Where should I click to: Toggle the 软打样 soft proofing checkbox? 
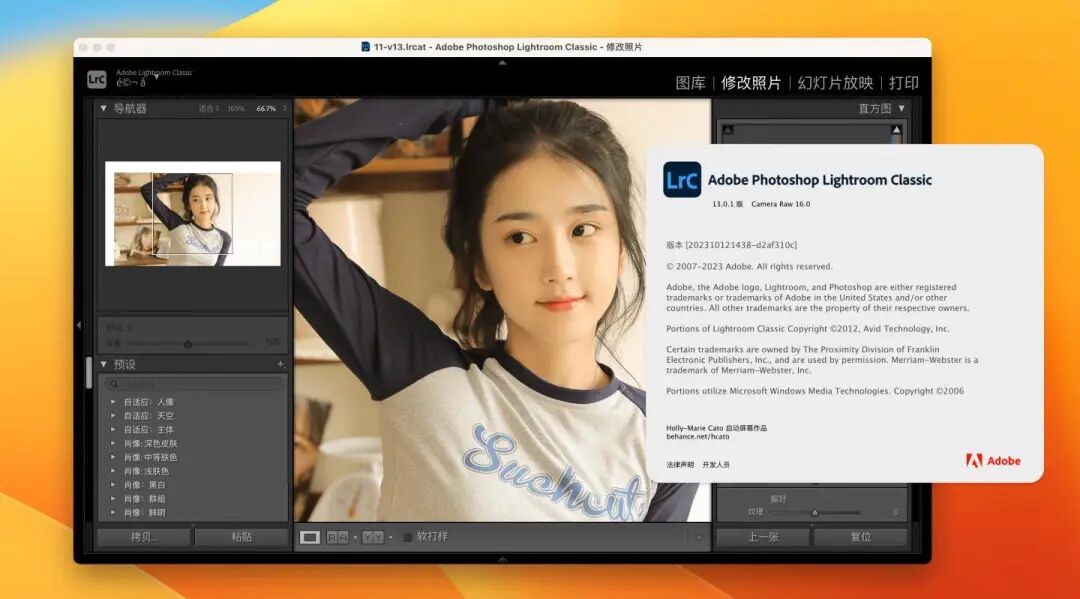(407, 537)
